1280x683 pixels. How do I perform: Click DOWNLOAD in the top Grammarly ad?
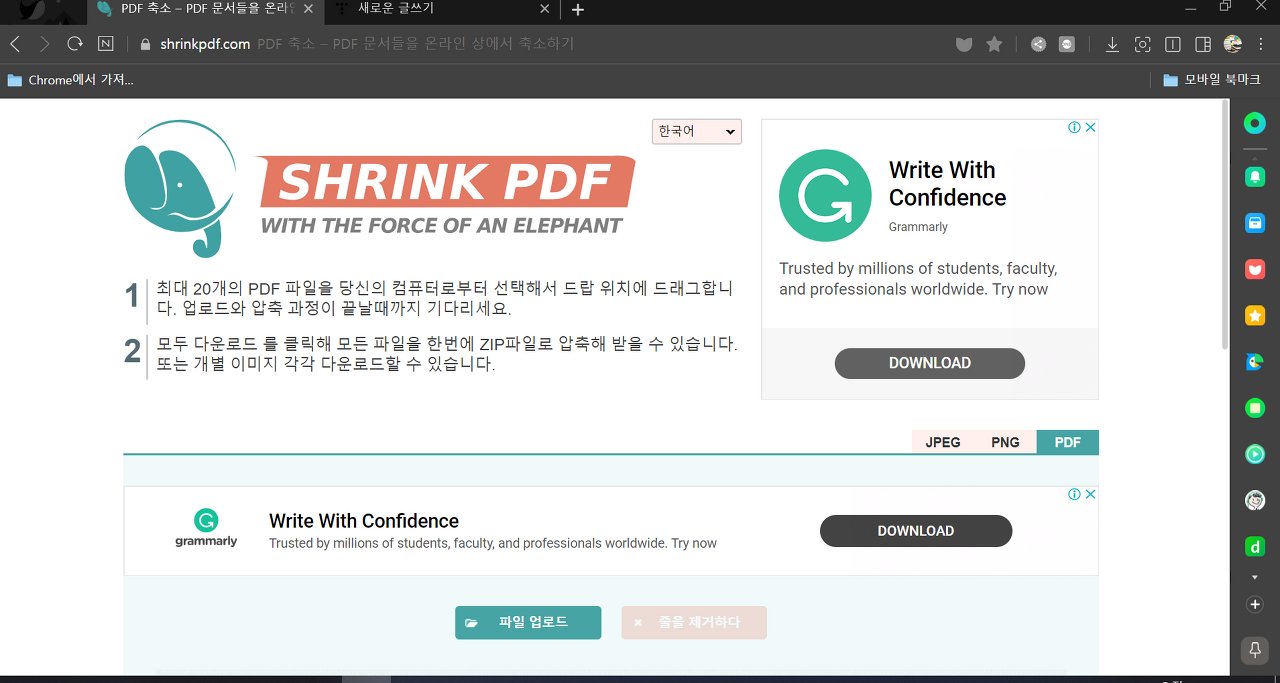click(930, 363)
